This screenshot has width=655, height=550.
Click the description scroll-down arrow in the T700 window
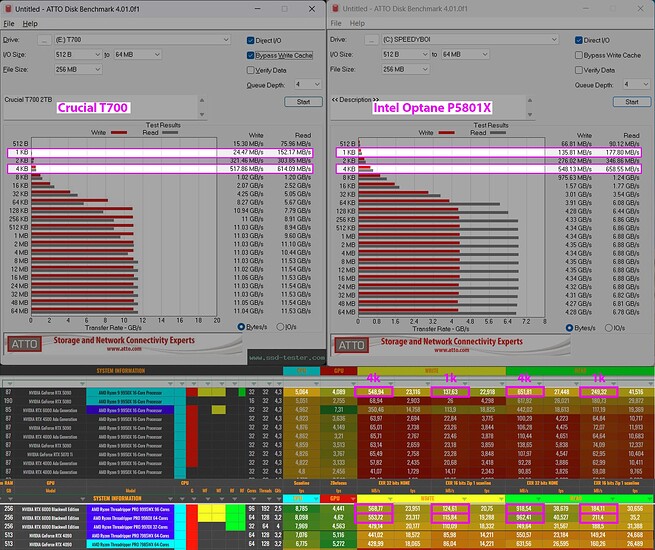point(202,114)
